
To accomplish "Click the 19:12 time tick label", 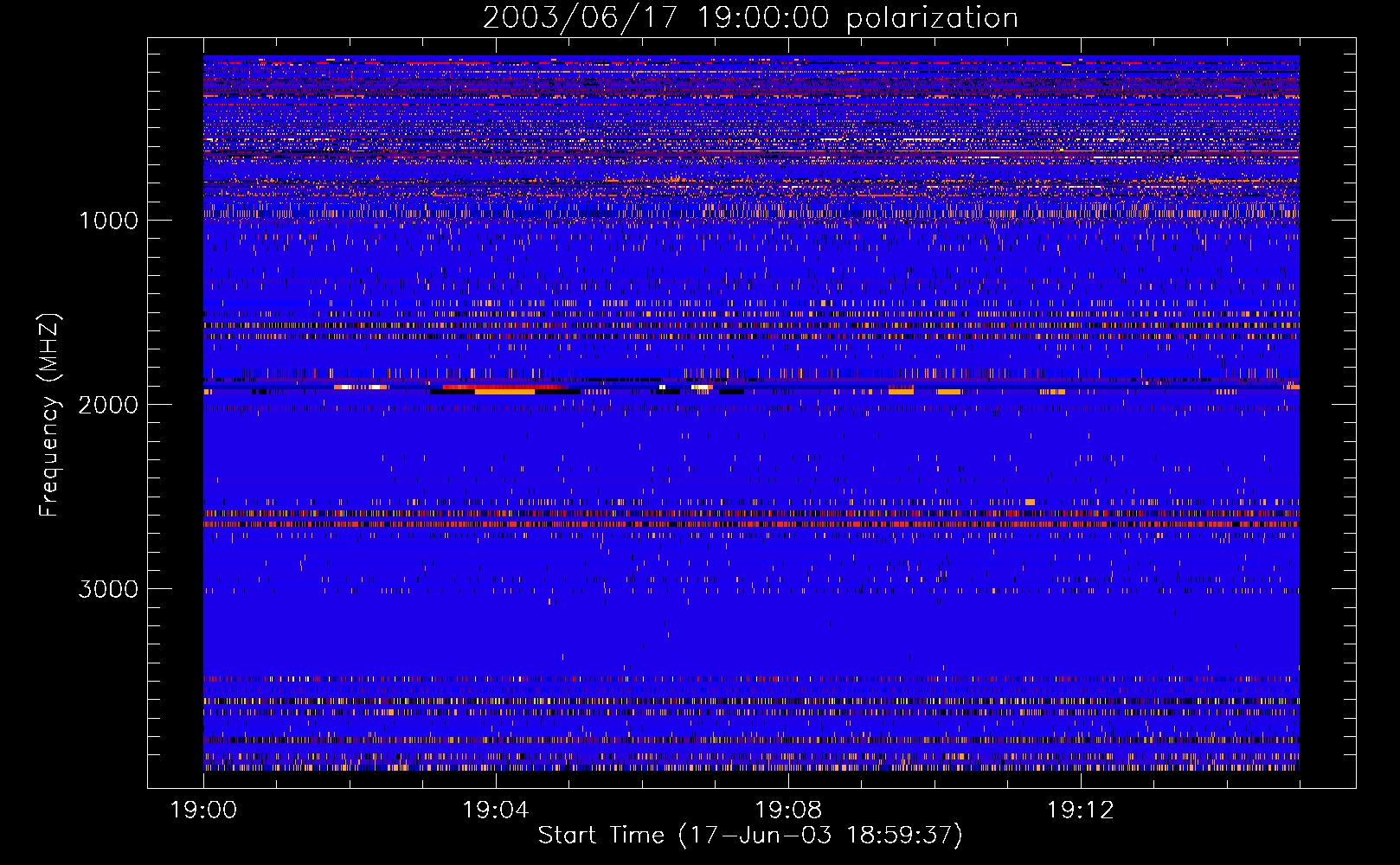I will click(x=1080, y=811).
